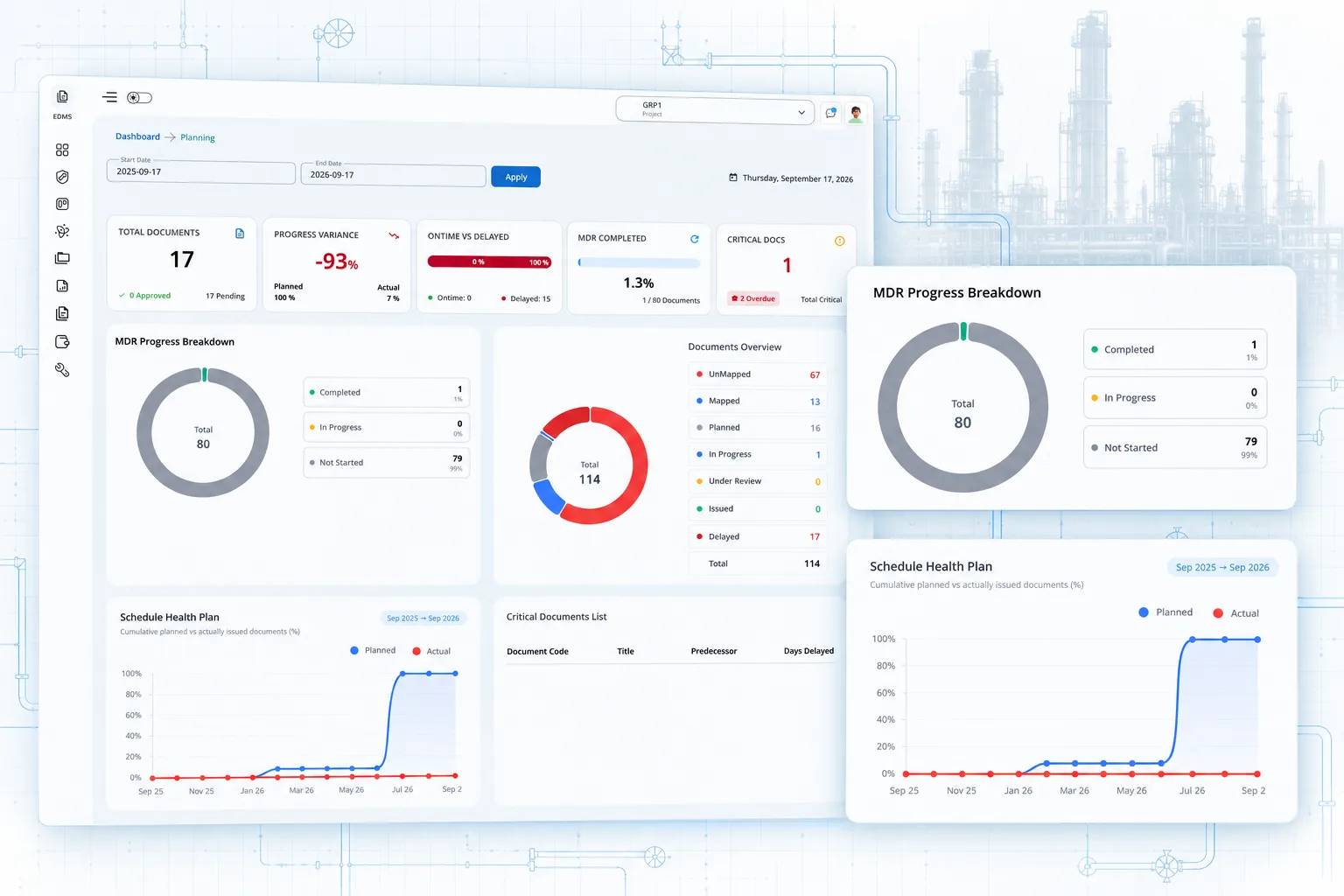This screenshot has height=896, width=1344.
Task: Open the wrench tools icon in the sidebar
Action: tap(62, 369)
